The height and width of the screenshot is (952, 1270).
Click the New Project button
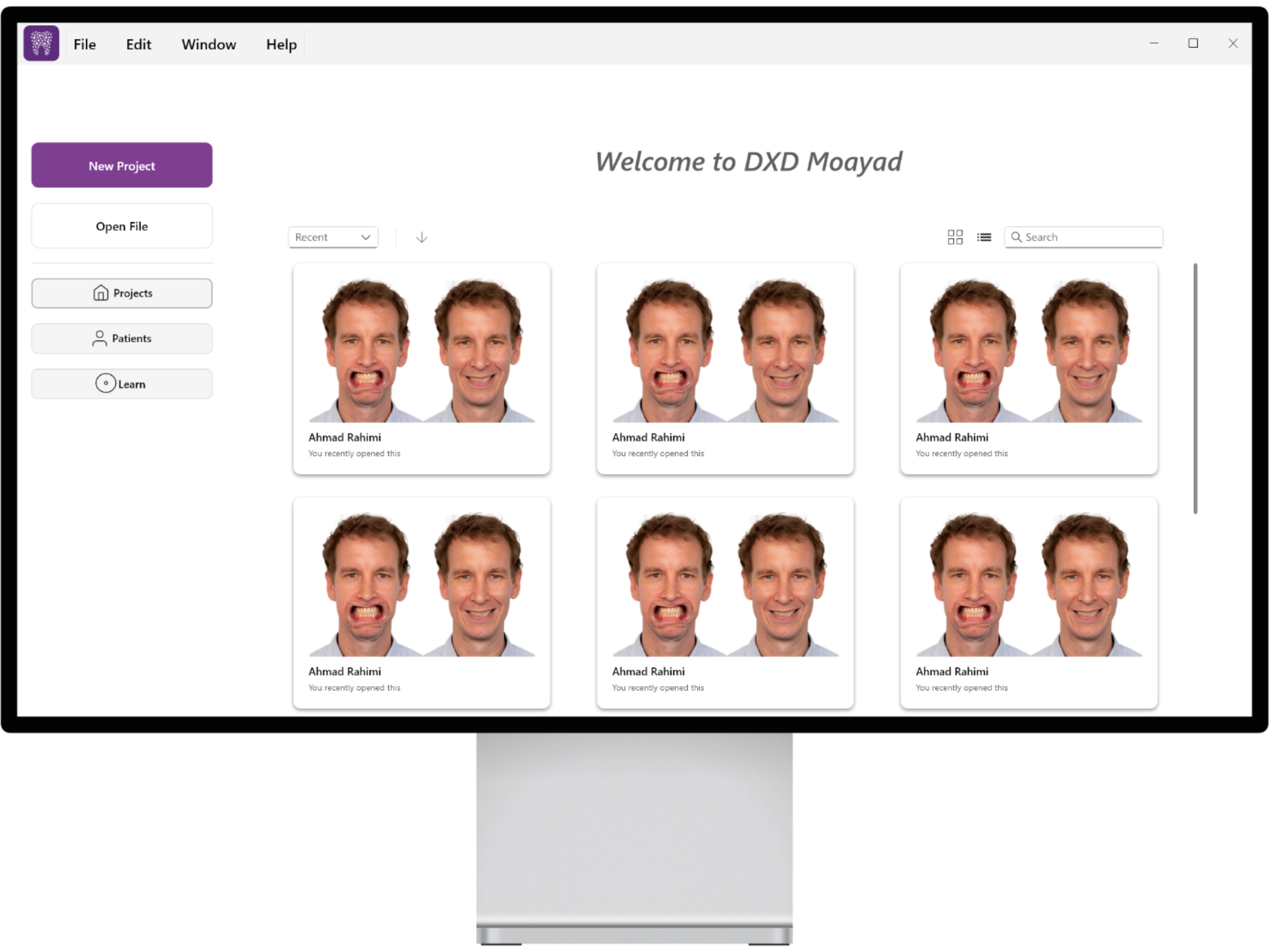(122, 165)
